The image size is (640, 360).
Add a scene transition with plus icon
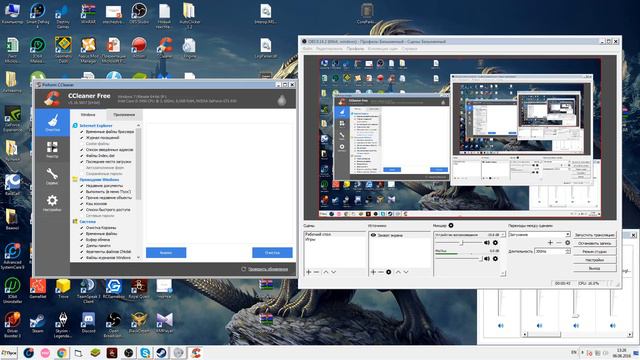550,242
